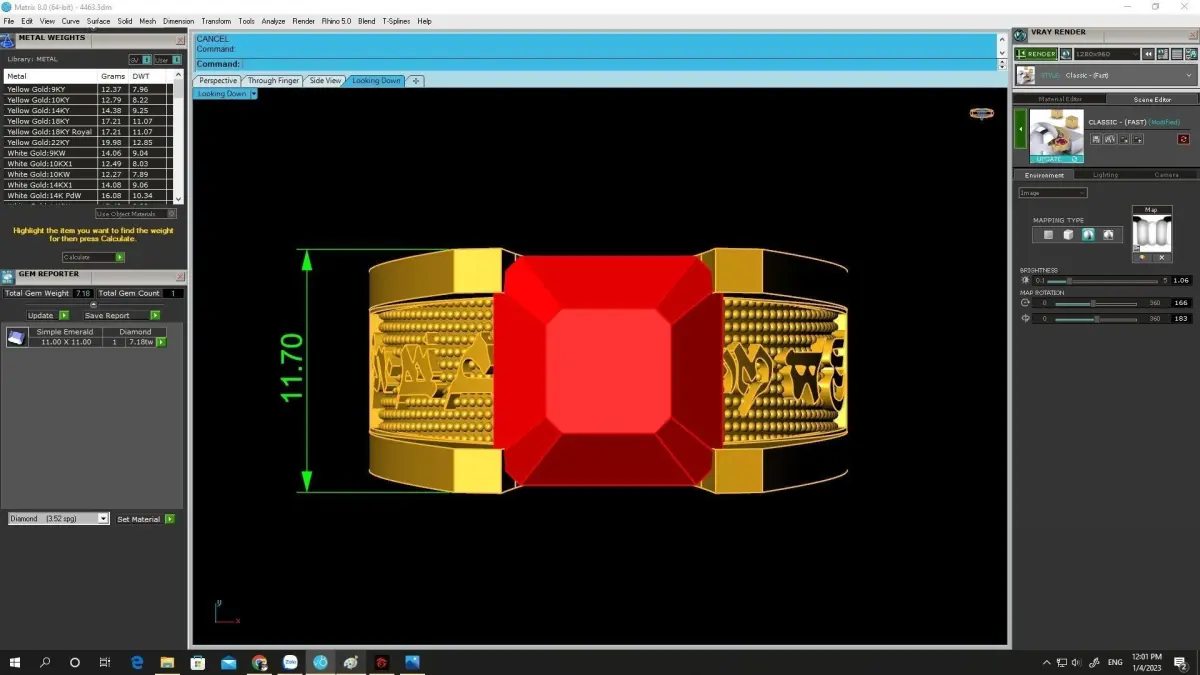Open the Looking Down viewport label dropdown
This screenshot has width=1200, height=675.
[x=254, y=94]
